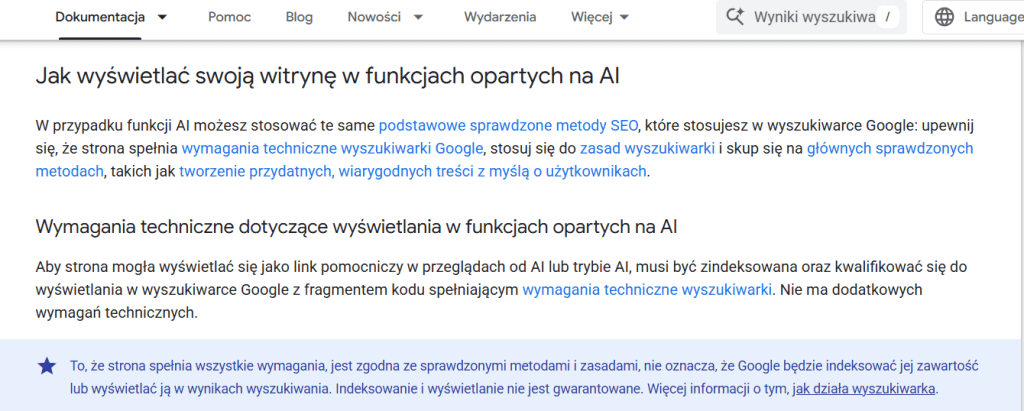Expand the Dokumentacja dropdown arrow
This screenshot has width=1024, height=411.
163,17
